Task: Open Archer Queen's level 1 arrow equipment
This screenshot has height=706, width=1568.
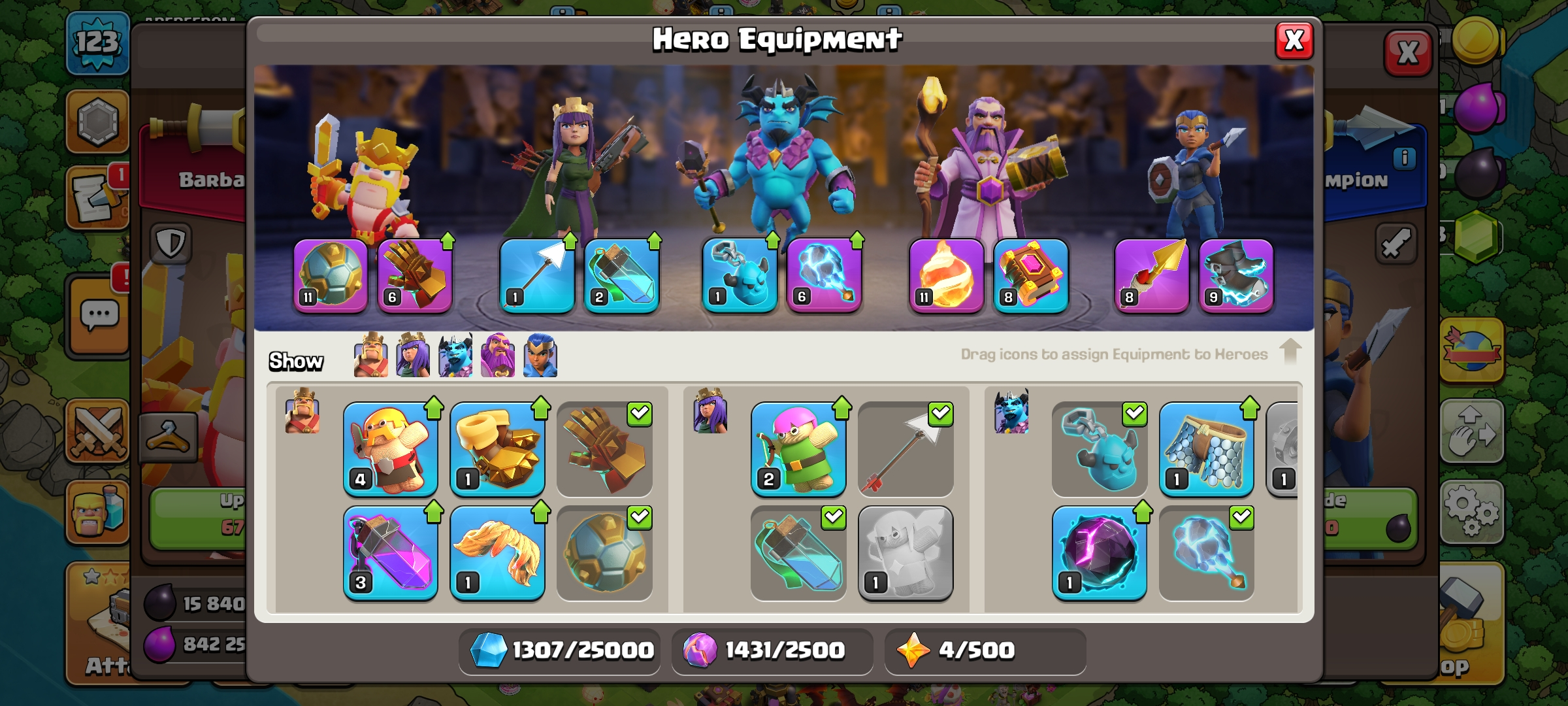Action: (537, 276)
